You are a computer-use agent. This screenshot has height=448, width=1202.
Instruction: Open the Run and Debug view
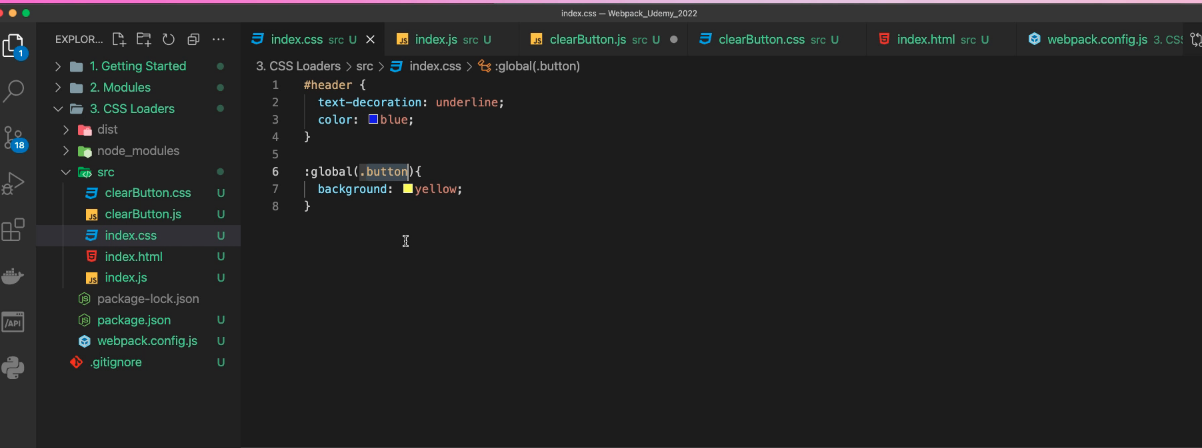pyautogui.click(x=14, y=184)
